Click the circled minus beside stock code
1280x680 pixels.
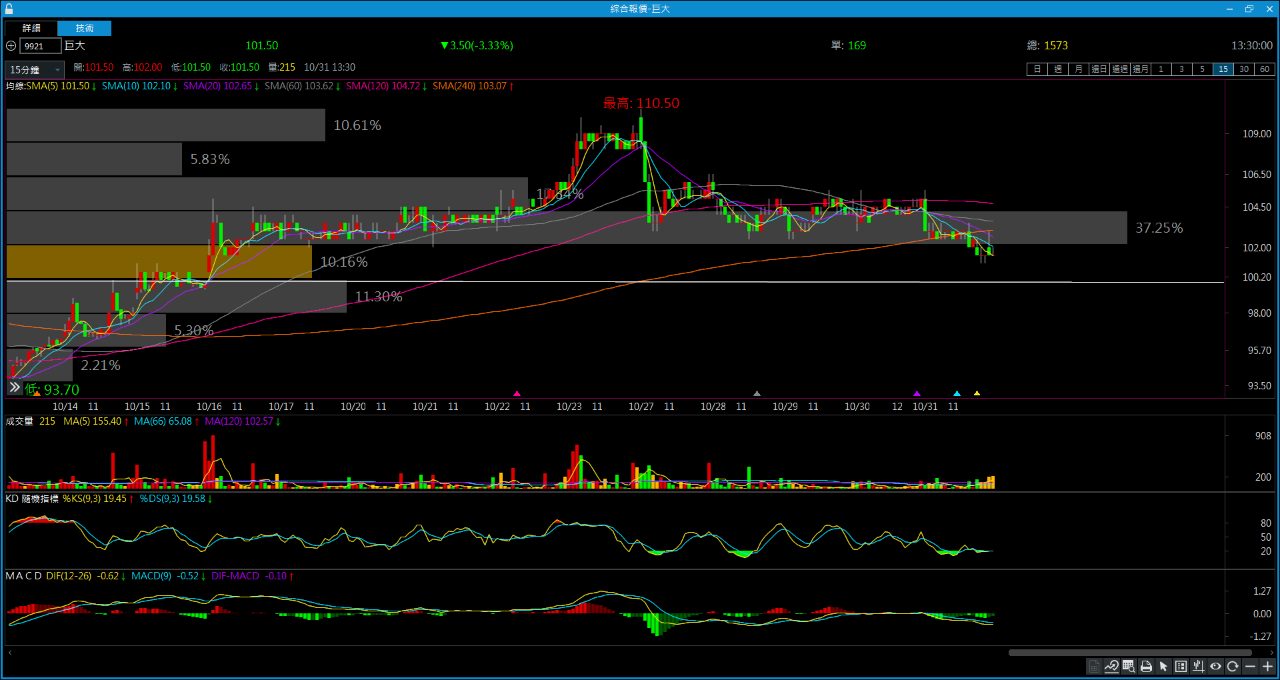point(11,46)
